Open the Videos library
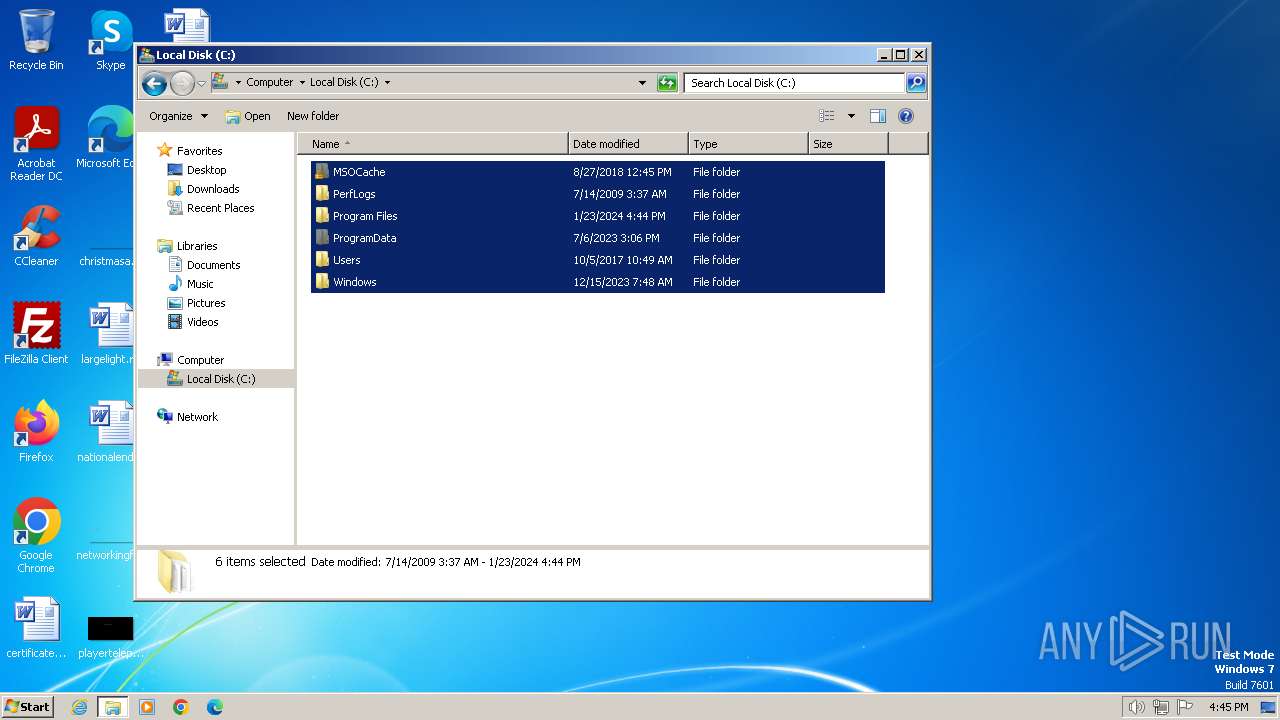1280x720 pixels. pyautogui.click(x=202, y=322)
